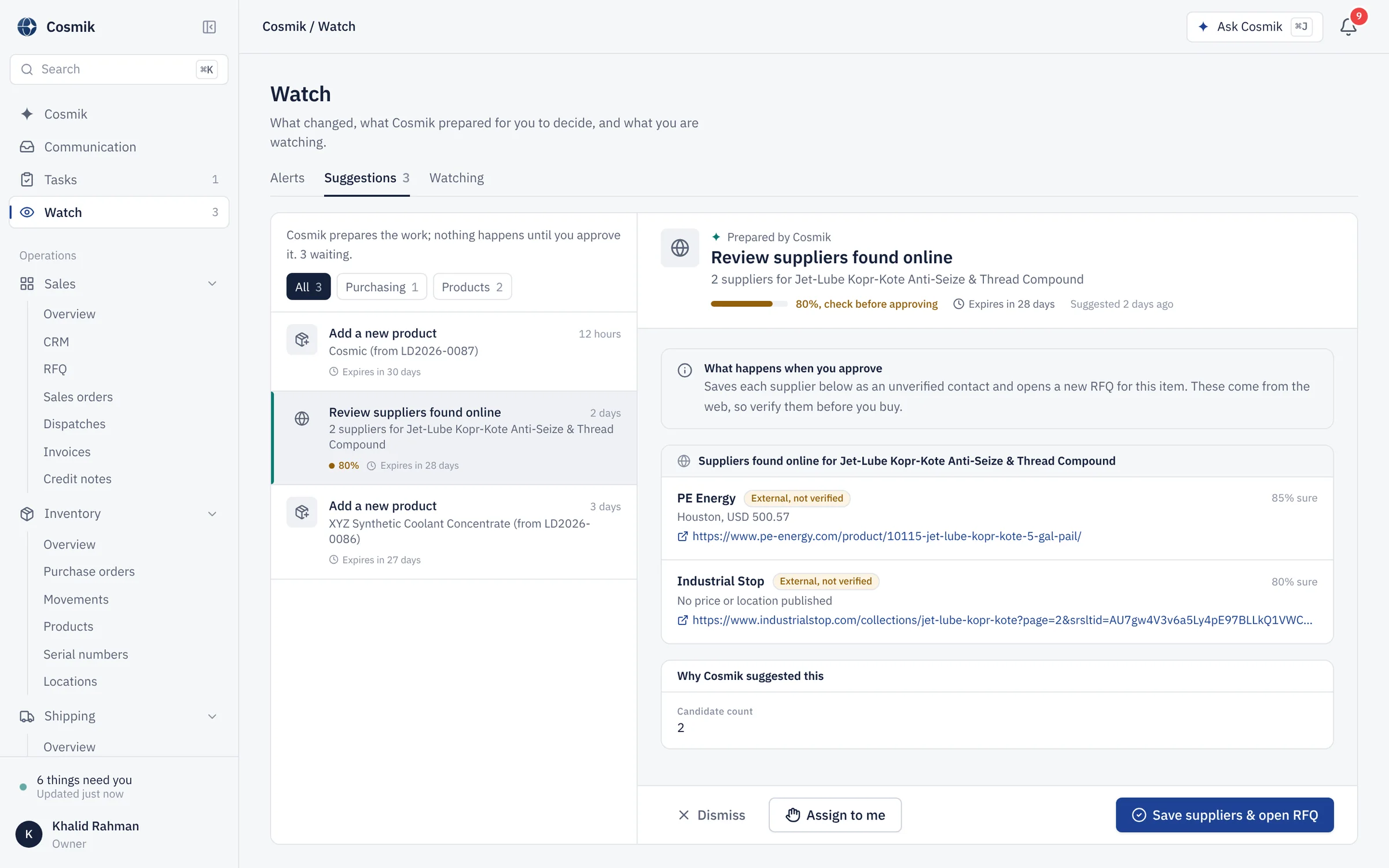Image resolution: width=1389 pixels, height=868 pixels.
Task: Focus the Search input field
Action: tap(119, 69)
